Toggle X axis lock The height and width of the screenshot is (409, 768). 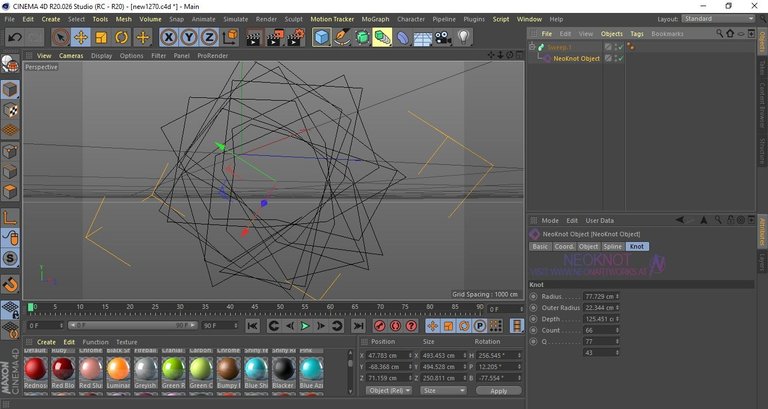pyautogui.click(x=168, y=37)
